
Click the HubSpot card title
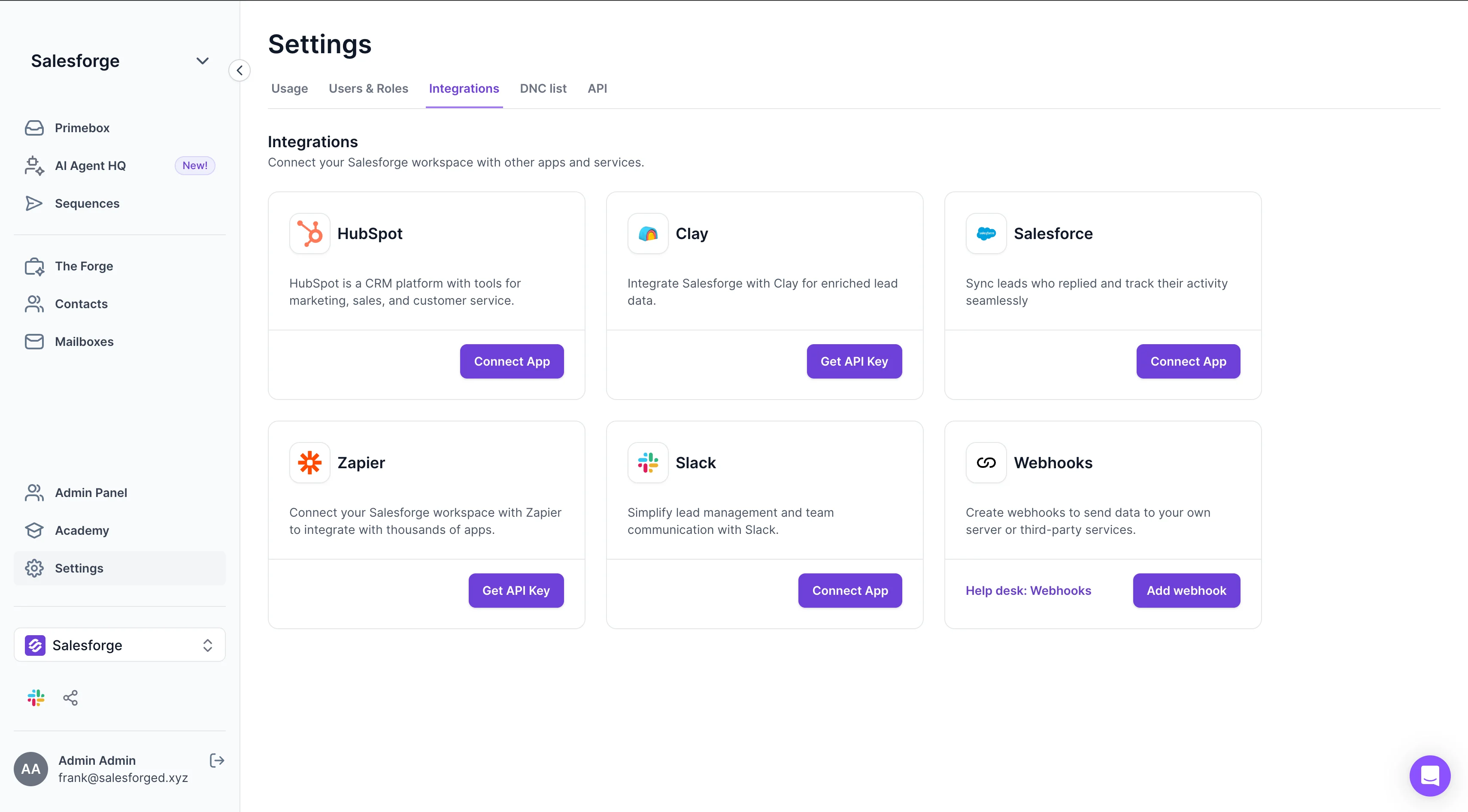pyautogui.click(x=370, y=233)
